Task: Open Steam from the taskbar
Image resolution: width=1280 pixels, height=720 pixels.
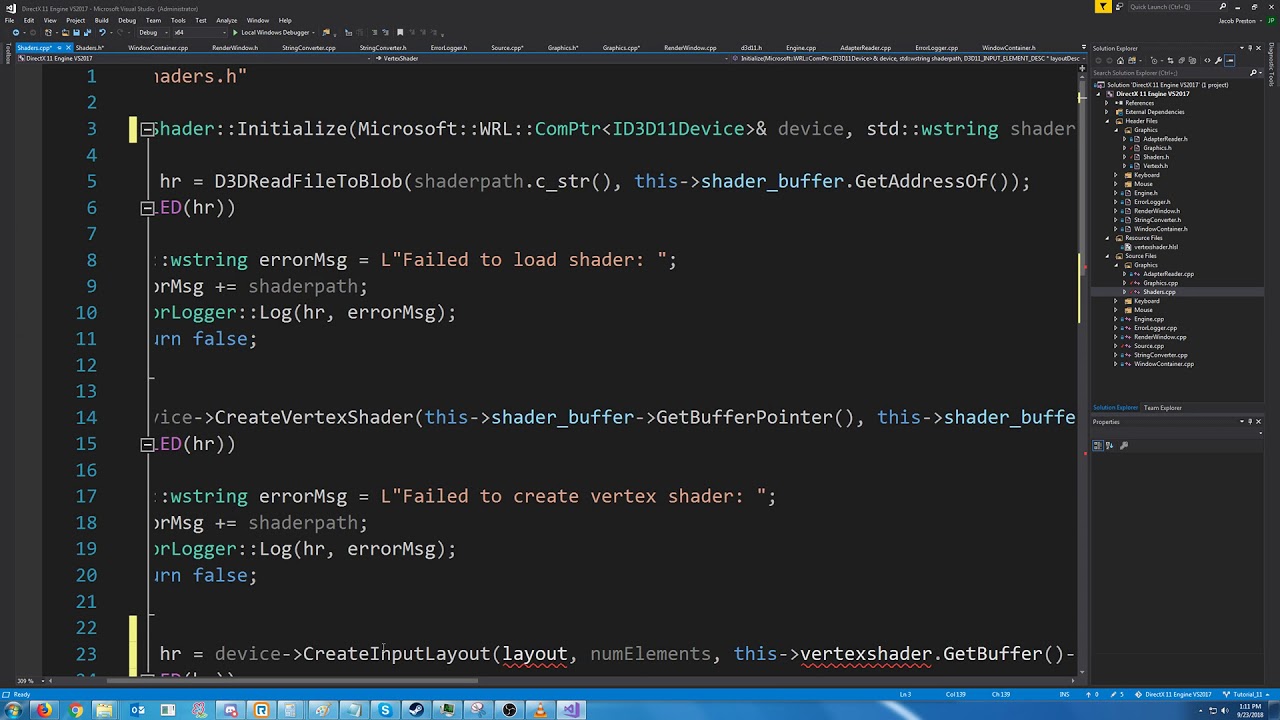Action: [416, 710]
